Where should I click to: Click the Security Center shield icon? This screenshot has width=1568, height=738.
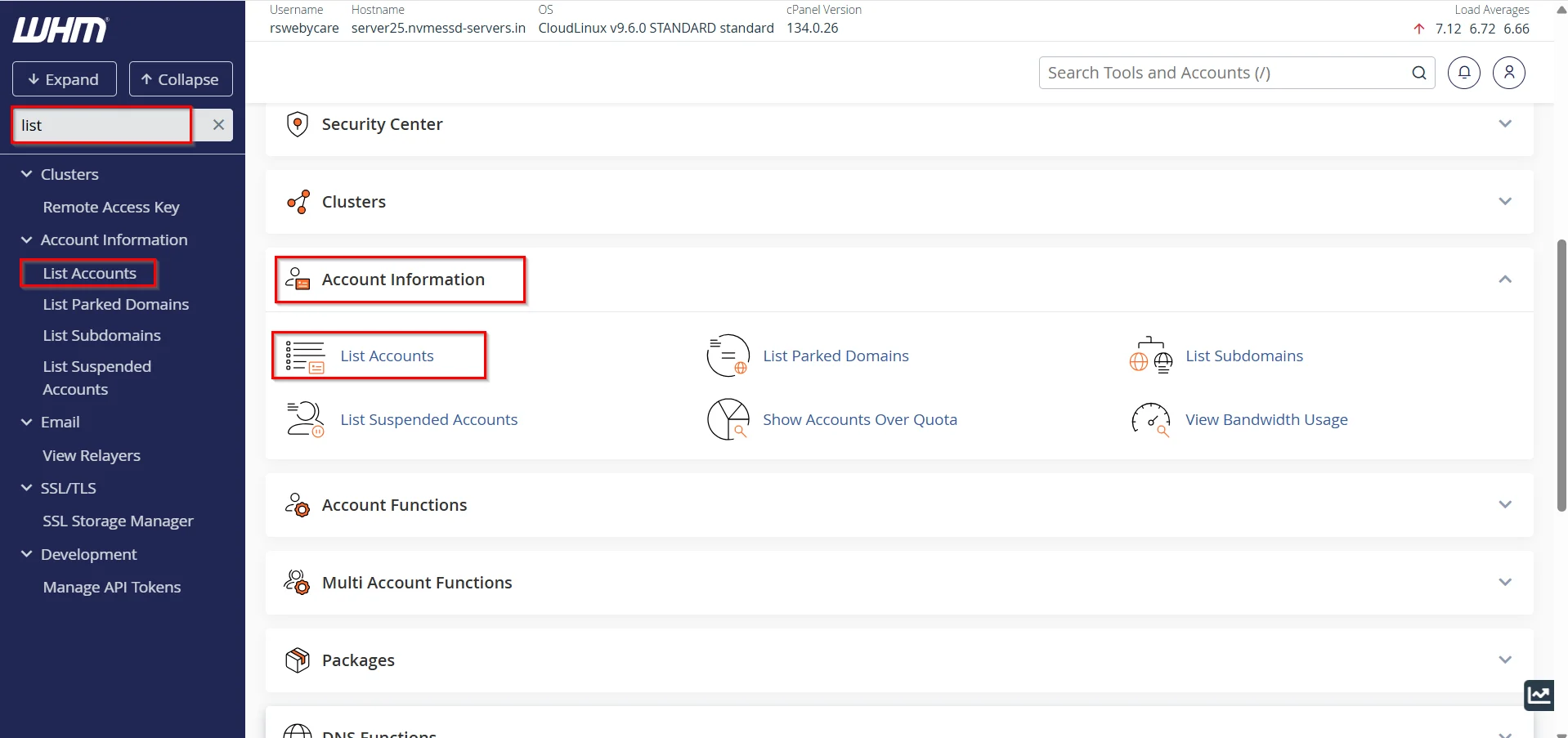pos(298,124)
